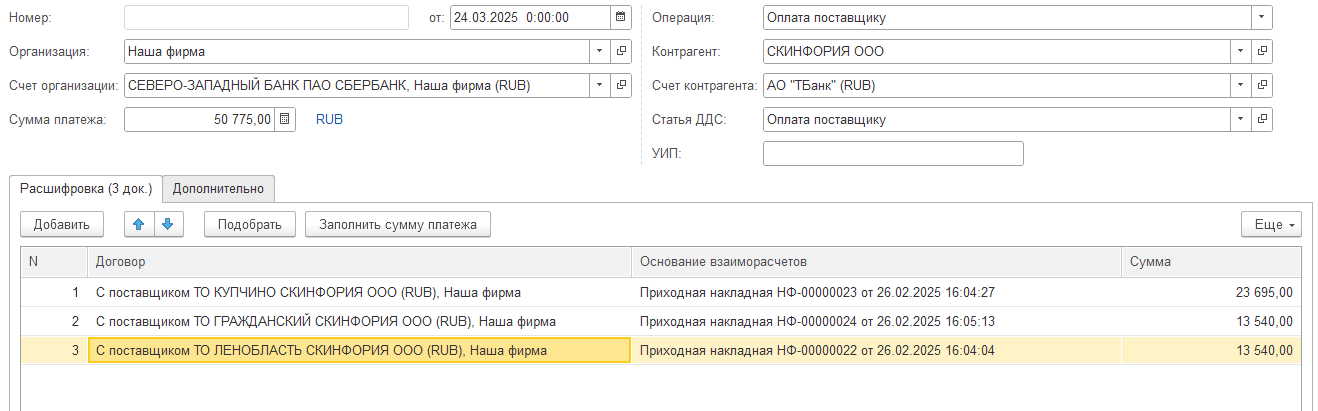Viewport: 1318px width, 411px height.
Task: Expand the Организация dropdown list
Action: pyautogui.click(x=600, y=52)
